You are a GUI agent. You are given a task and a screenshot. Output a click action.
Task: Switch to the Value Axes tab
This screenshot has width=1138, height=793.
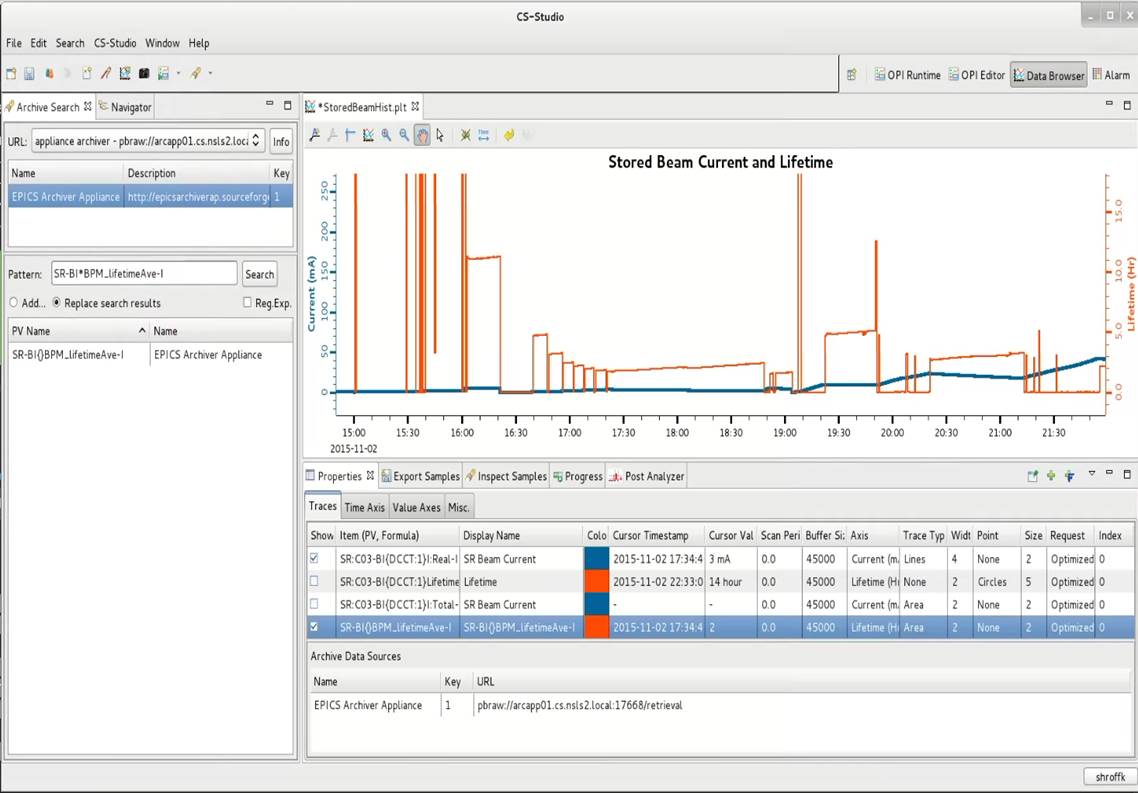416,507
